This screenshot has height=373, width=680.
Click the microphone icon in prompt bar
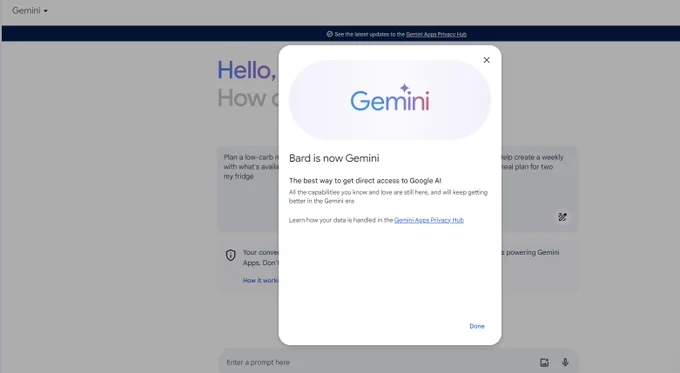565,362
